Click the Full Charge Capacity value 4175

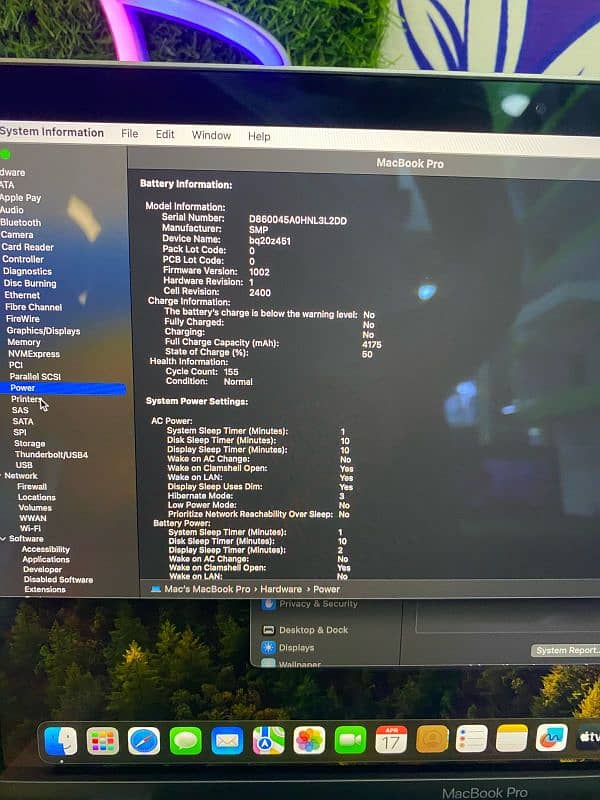(x=372, y=344)
